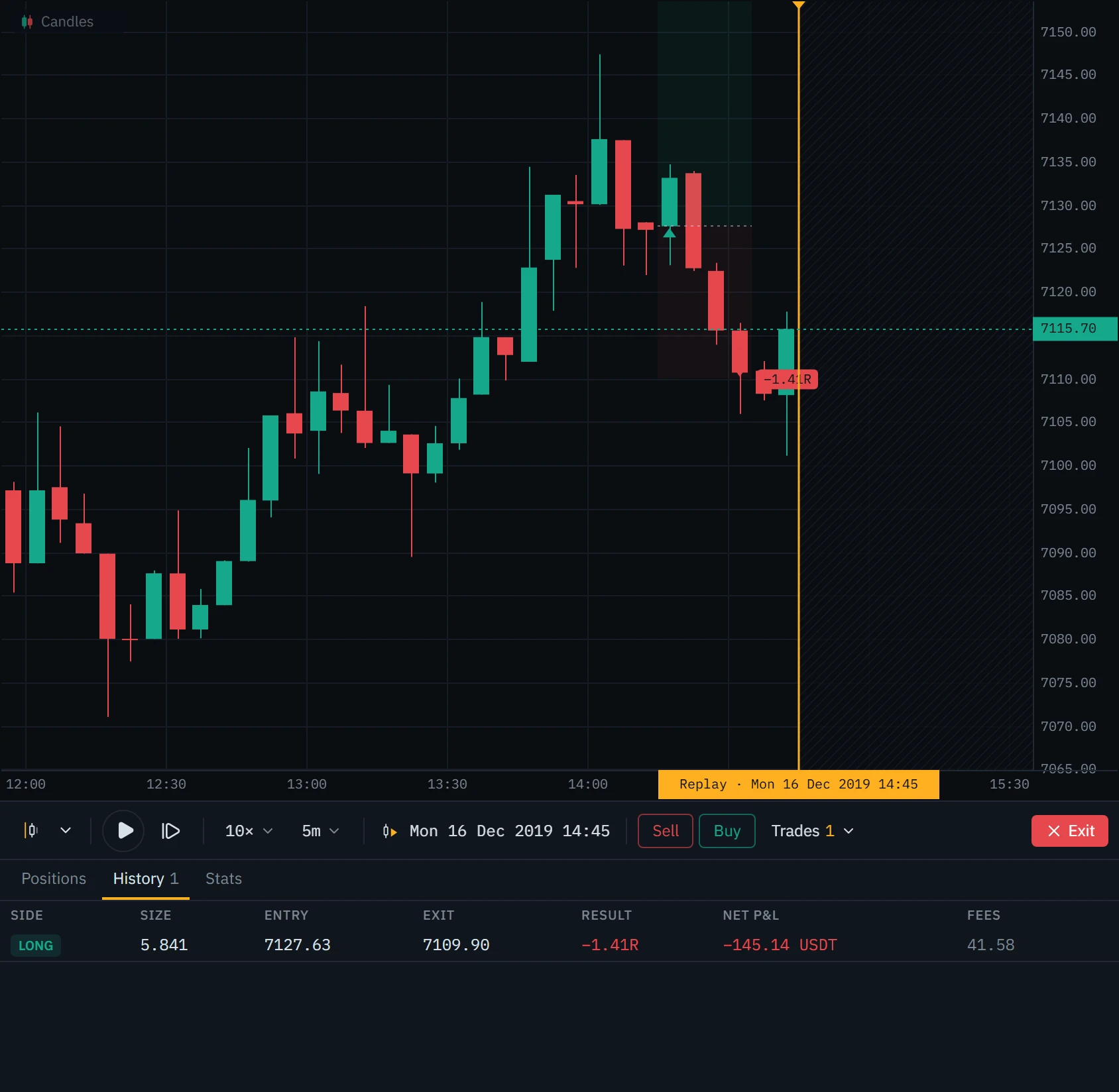
Task: Open the 10× replay speed dropdown
Action: (x=249, y=830)
